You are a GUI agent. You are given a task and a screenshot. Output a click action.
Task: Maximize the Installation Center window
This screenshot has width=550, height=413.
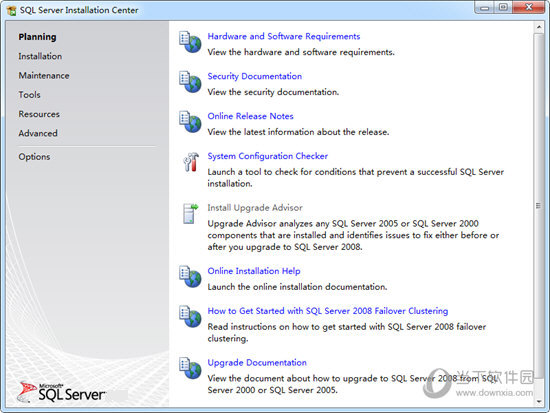click(x=503, y=8)
